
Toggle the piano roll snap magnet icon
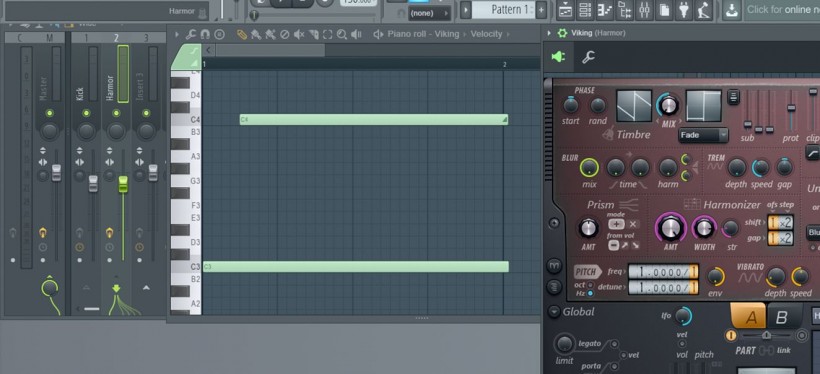point(205,35)
